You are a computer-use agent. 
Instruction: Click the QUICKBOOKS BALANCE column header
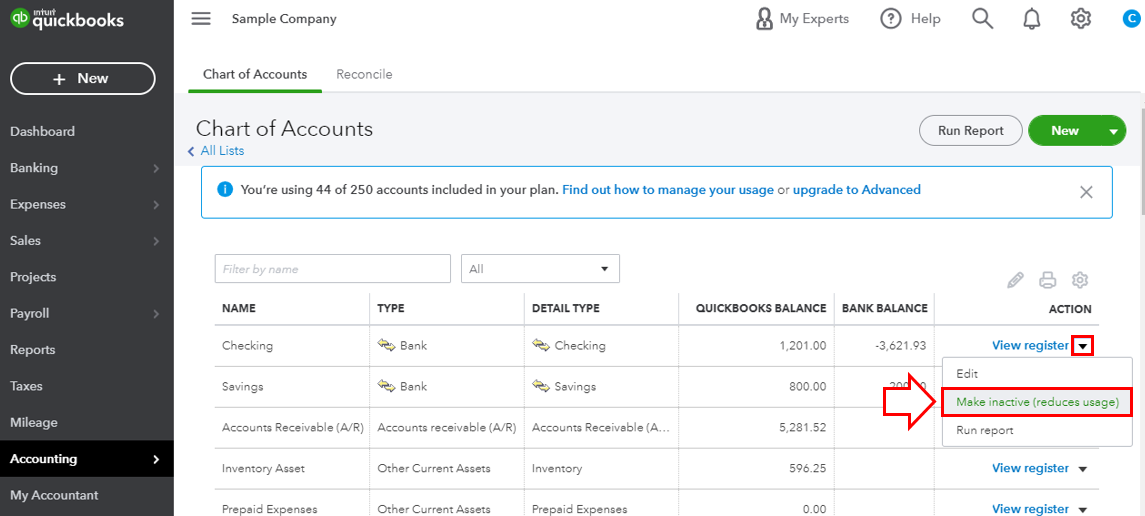761,309
